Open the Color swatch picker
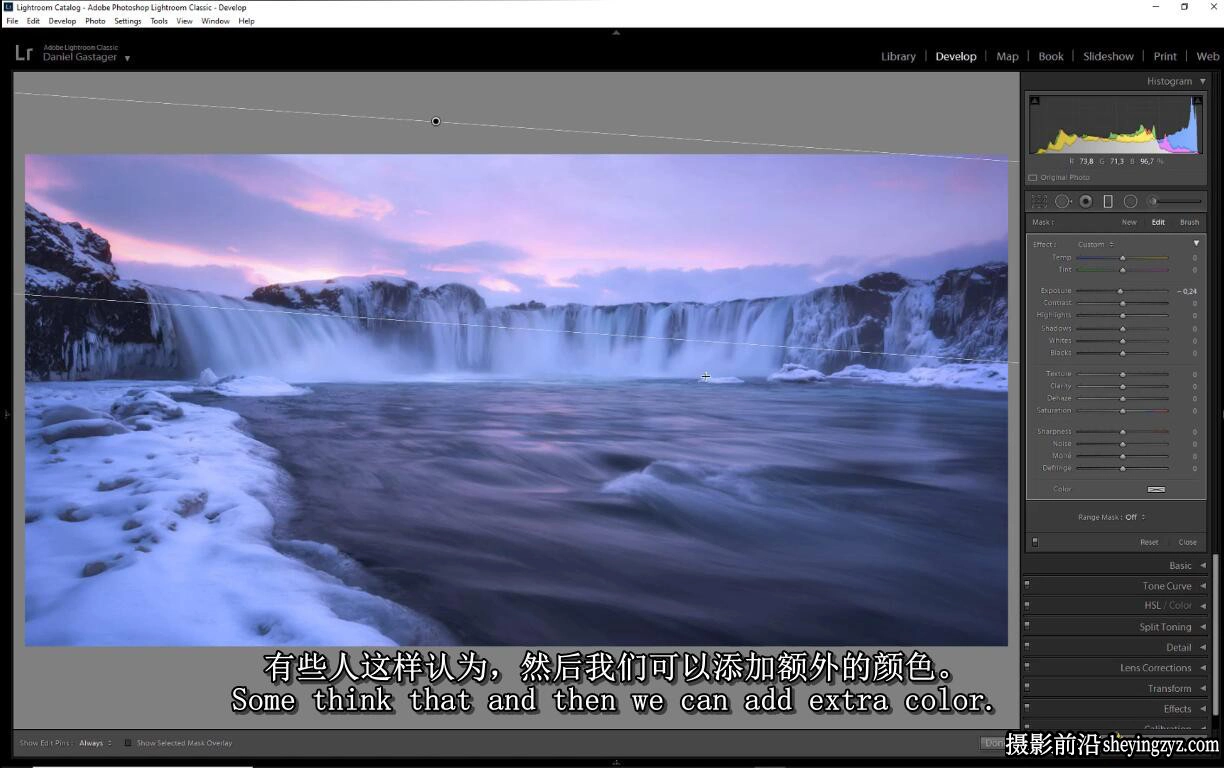The width and height of the screenshot is (1224, 768). [x=1156, y=490]
